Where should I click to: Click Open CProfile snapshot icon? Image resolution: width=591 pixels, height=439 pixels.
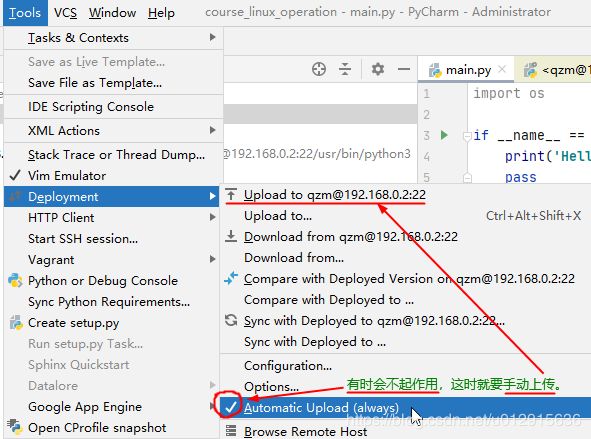click(15, 427)
